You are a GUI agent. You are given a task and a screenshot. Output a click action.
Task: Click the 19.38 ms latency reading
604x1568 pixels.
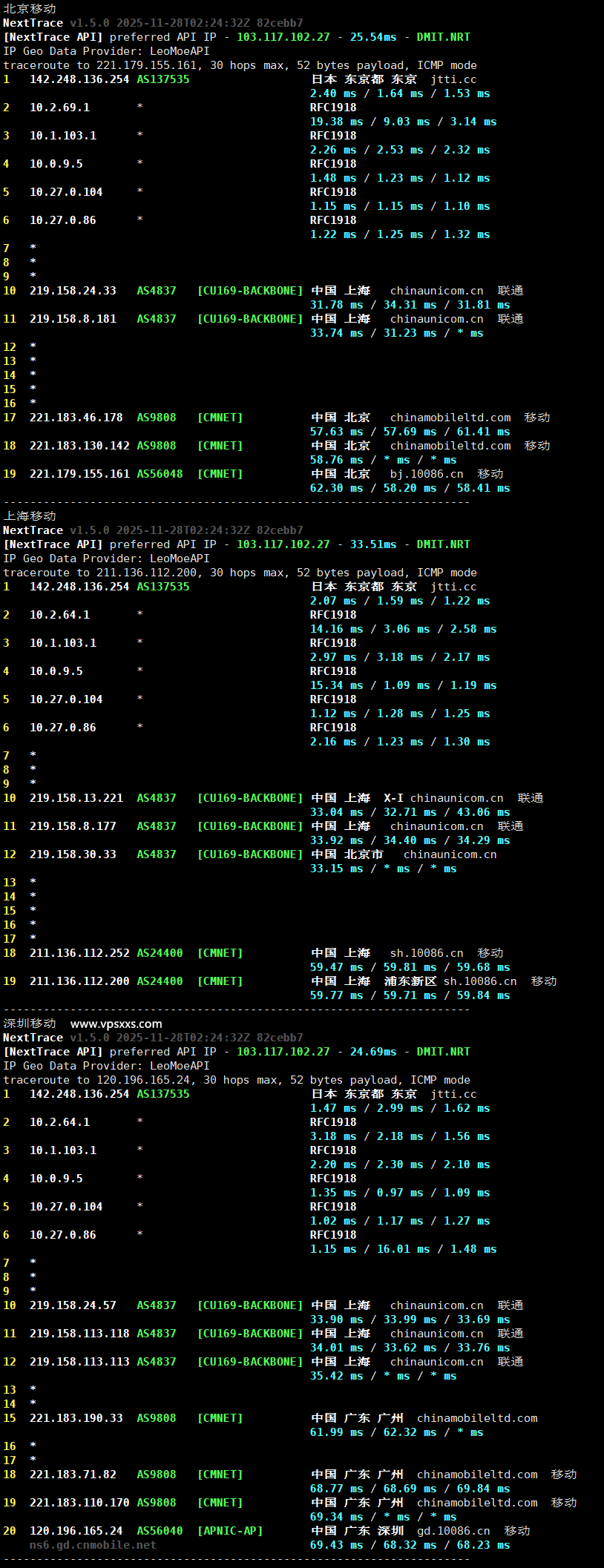337,122
